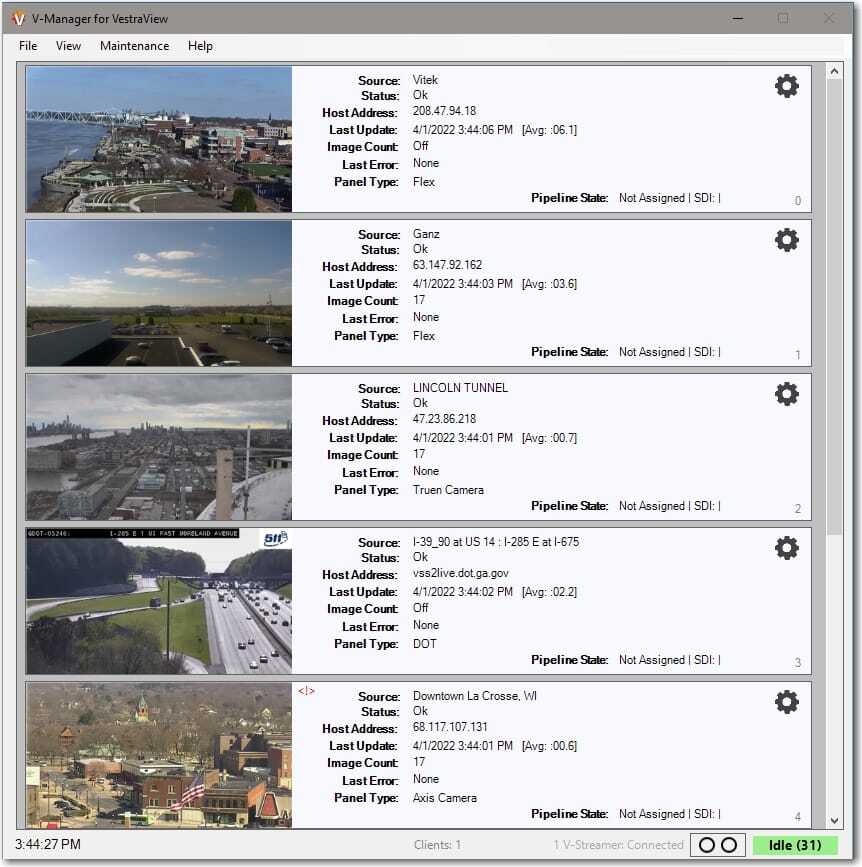Click host address 47.23.86.218
Viewport: 862px width, 867px height.
[444, 419]
